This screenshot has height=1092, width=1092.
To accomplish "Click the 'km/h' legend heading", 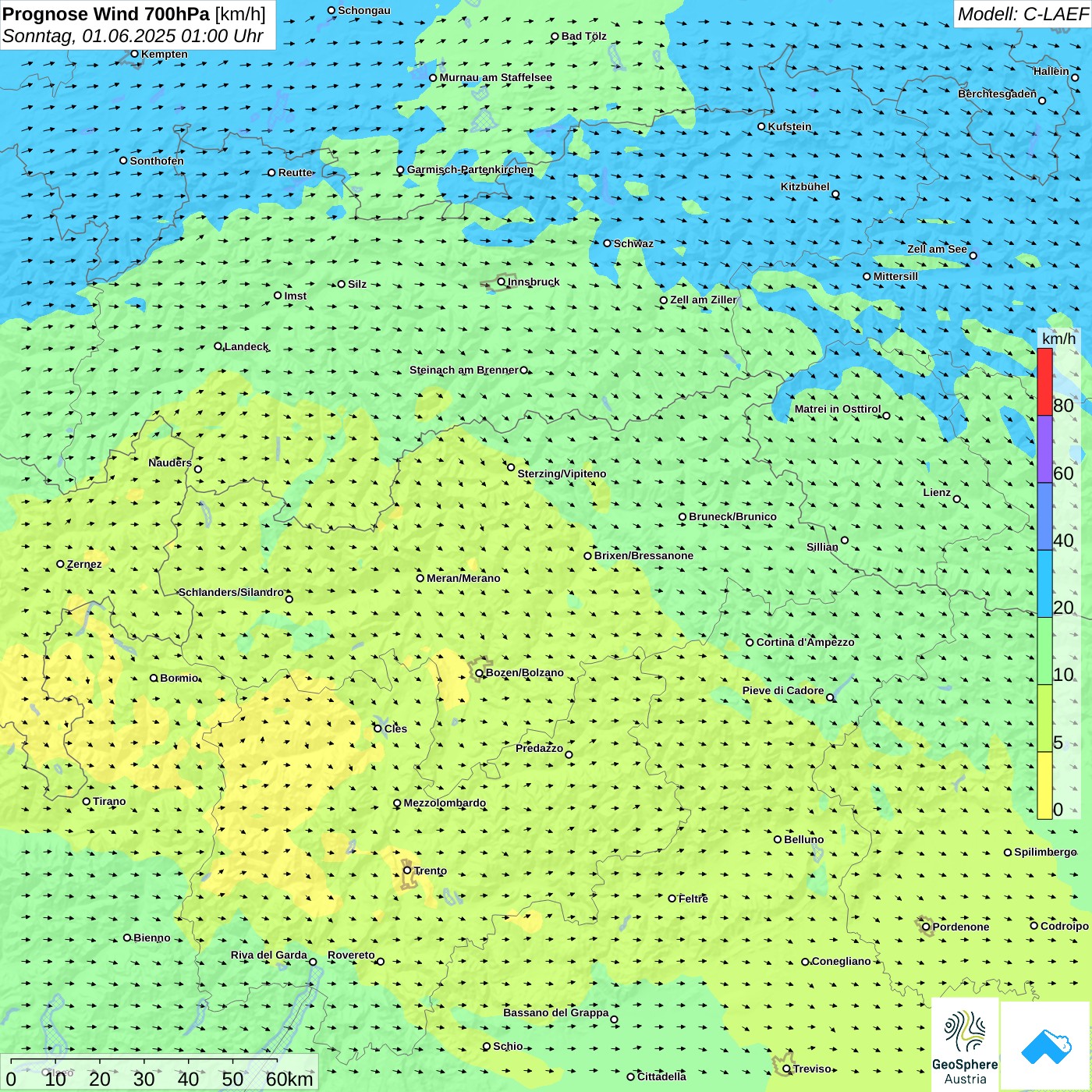I will [1058, 339].
